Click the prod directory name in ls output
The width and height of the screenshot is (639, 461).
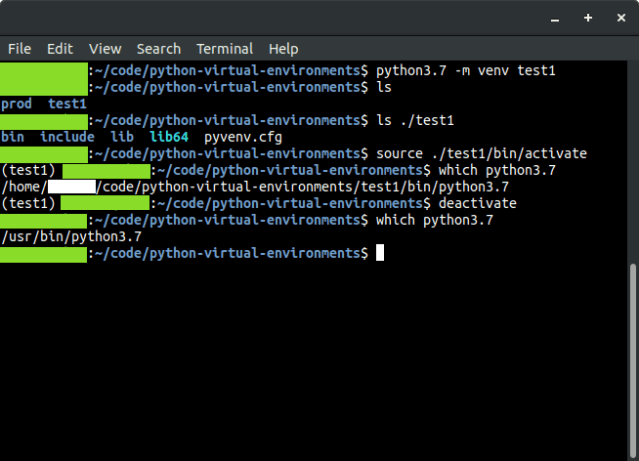[x=17, y=104]
